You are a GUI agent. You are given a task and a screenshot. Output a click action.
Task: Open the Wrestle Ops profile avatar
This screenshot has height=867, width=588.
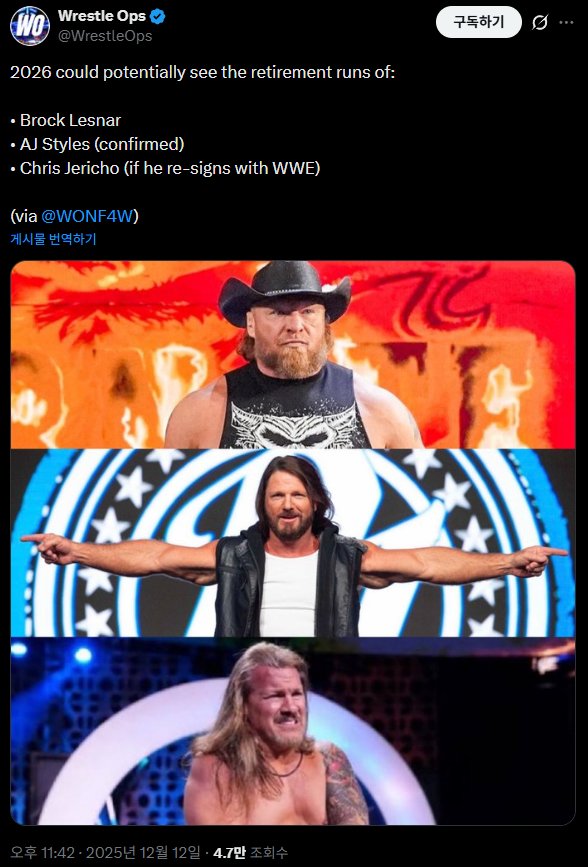30,25
